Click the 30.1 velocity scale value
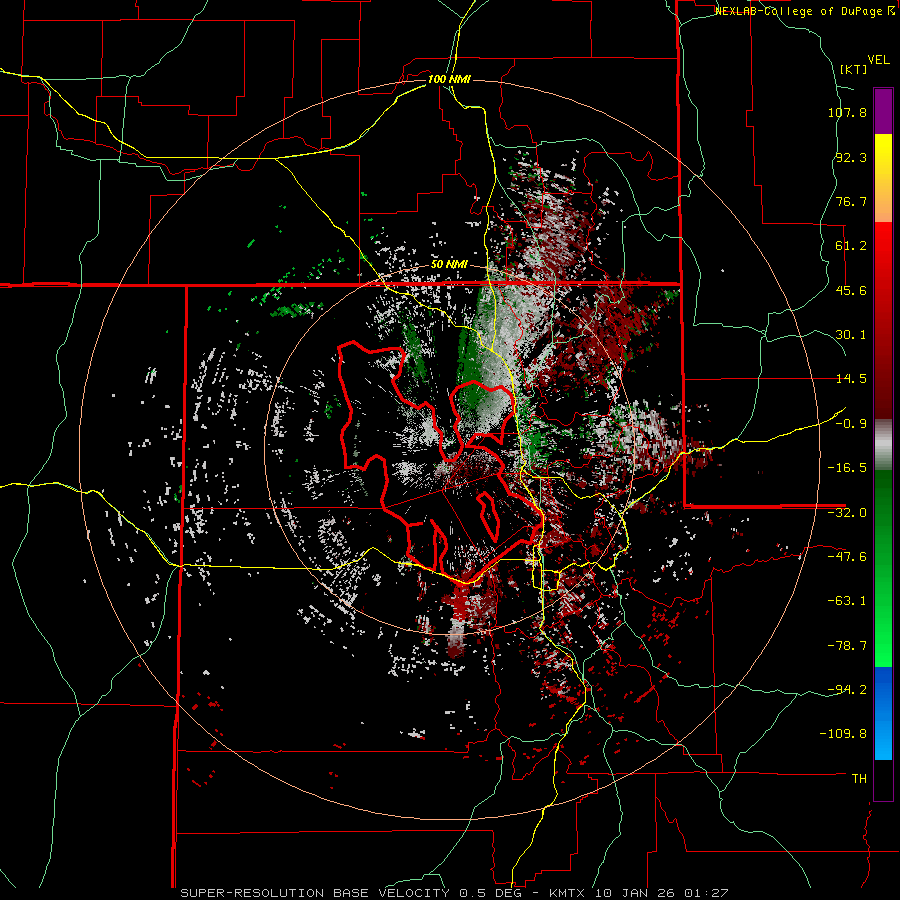 [851, 335]
